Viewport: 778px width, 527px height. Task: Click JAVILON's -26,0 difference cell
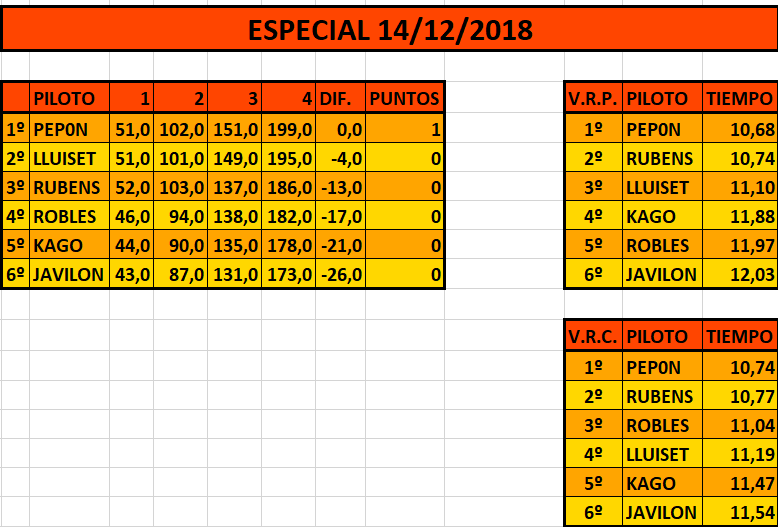pyautogui.click(x=340, y=274)
